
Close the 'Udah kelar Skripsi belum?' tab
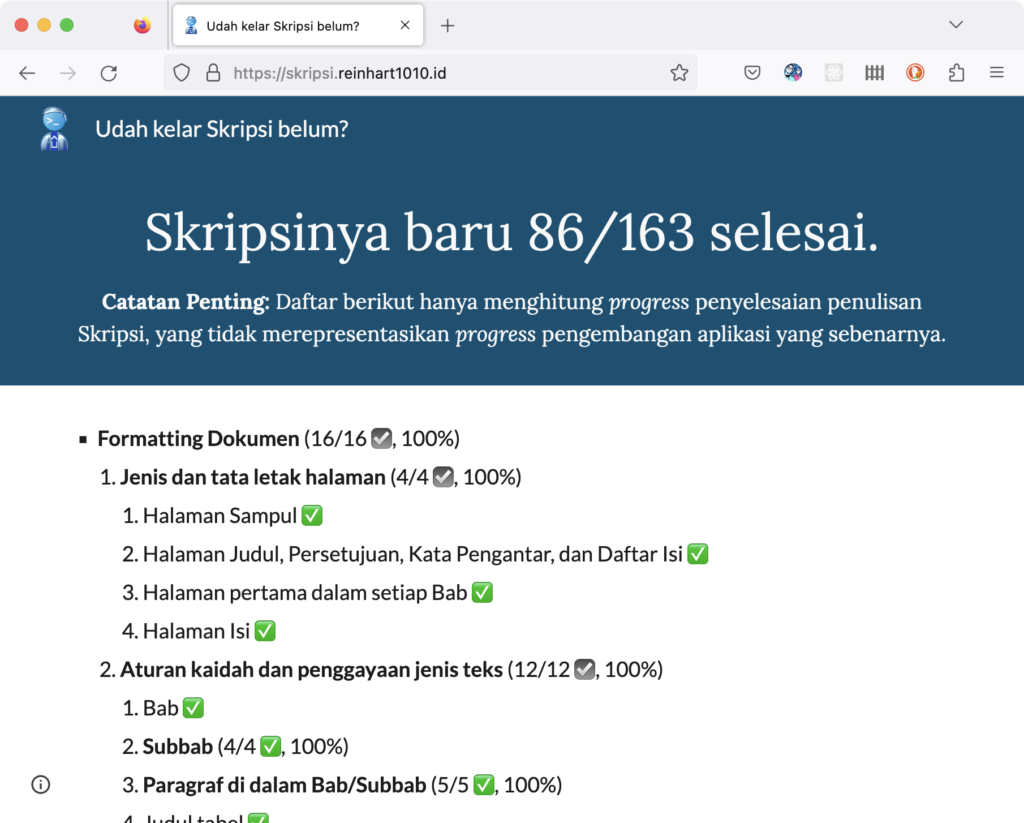(405, 26)
